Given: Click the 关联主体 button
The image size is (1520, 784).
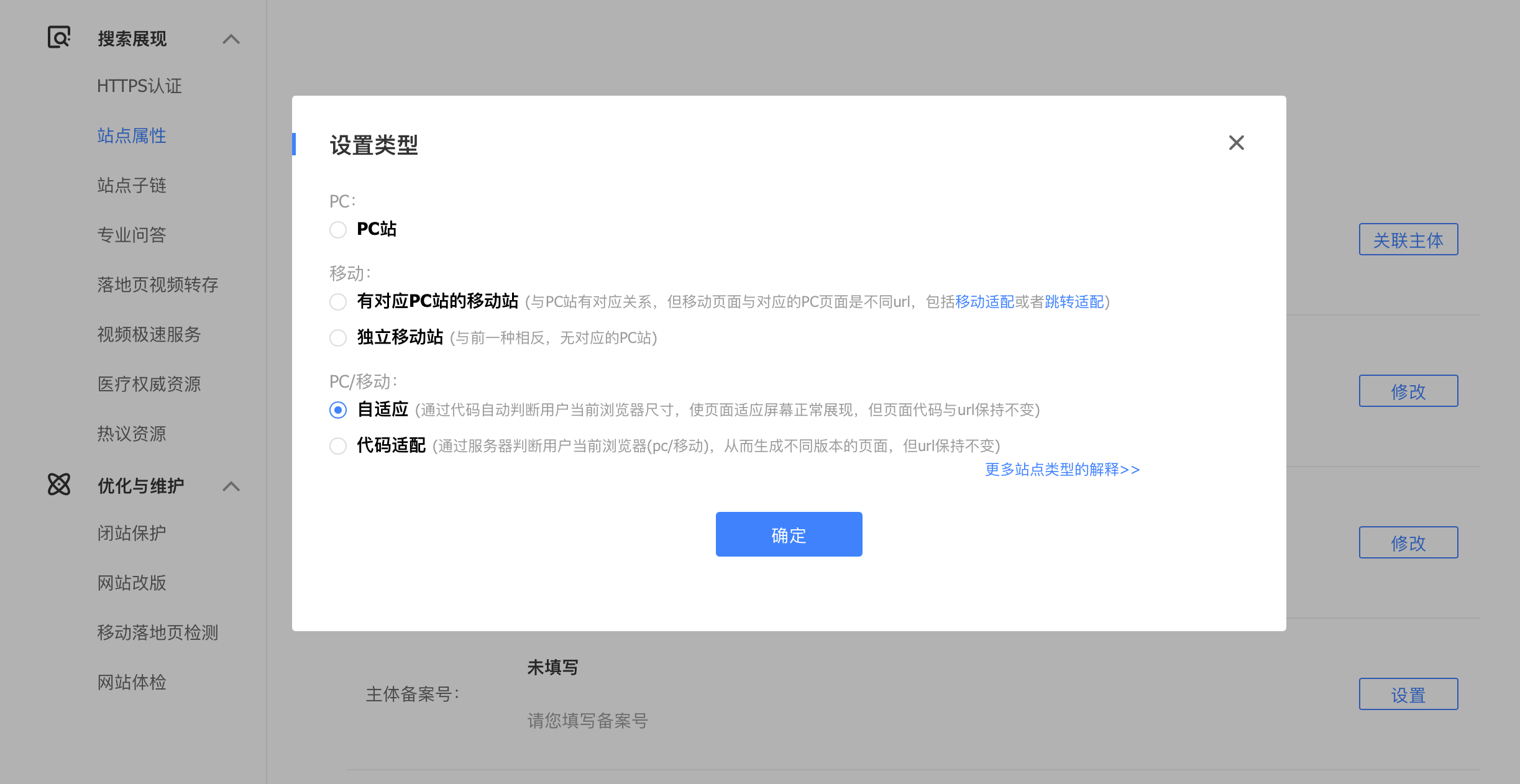Looking at the screenshot, I should 1408,239.
